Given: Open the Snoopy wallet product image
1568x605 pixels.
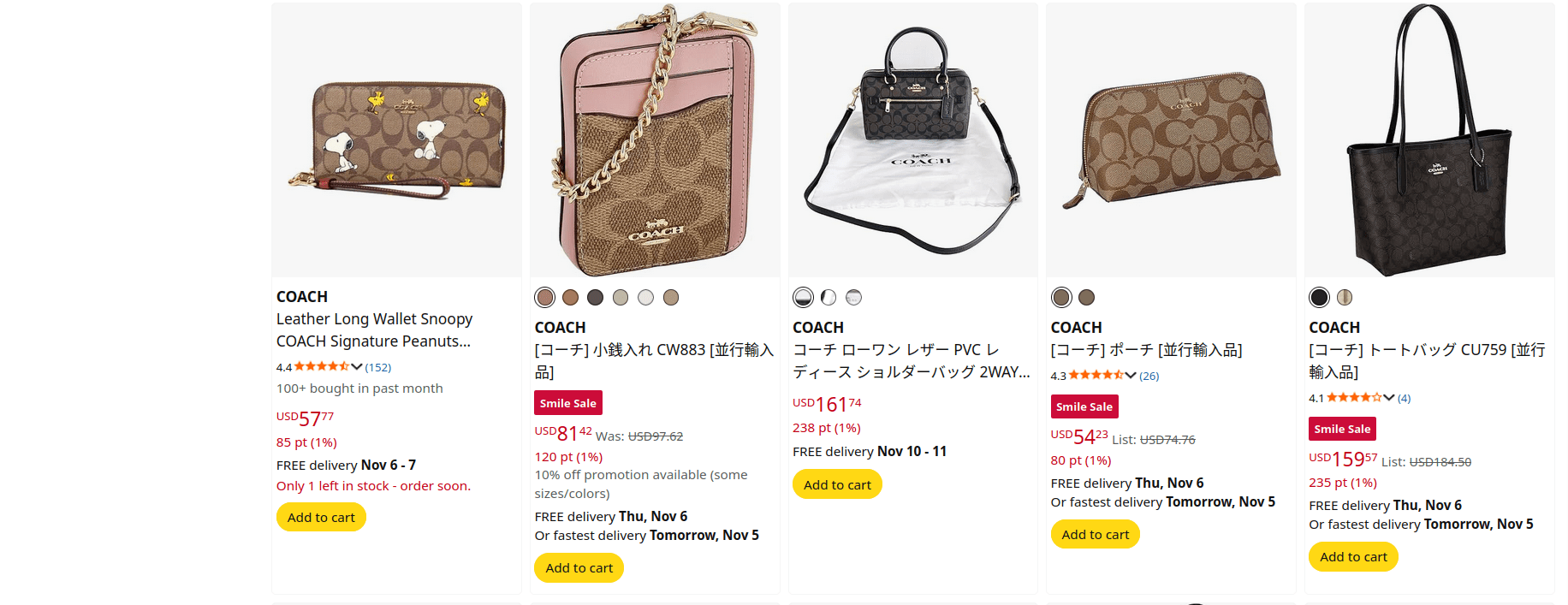Looking at the screenshot, I should click(x=396, y=139).
